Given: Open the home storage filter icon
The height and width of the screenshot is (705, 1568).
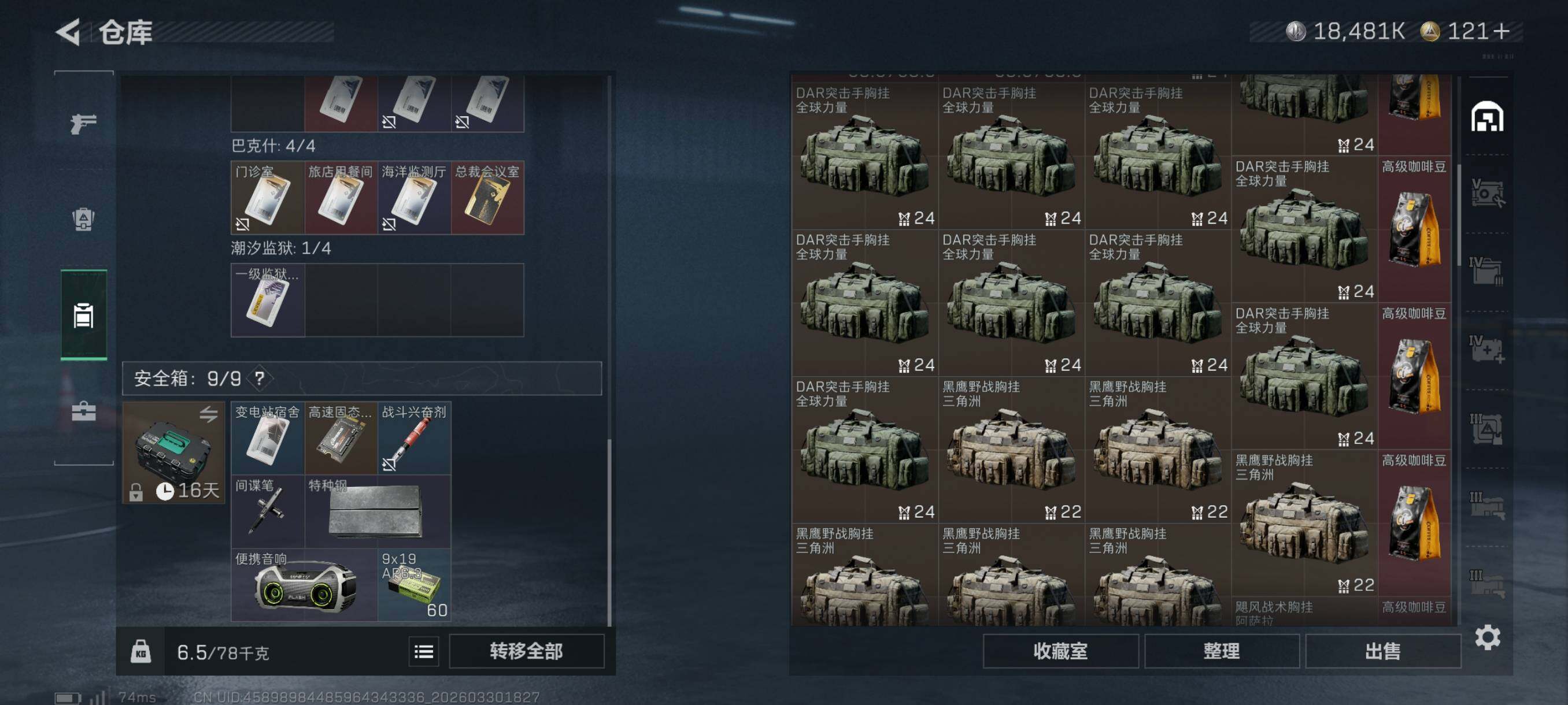Looking at the screenshot, I should (1487, 117).
